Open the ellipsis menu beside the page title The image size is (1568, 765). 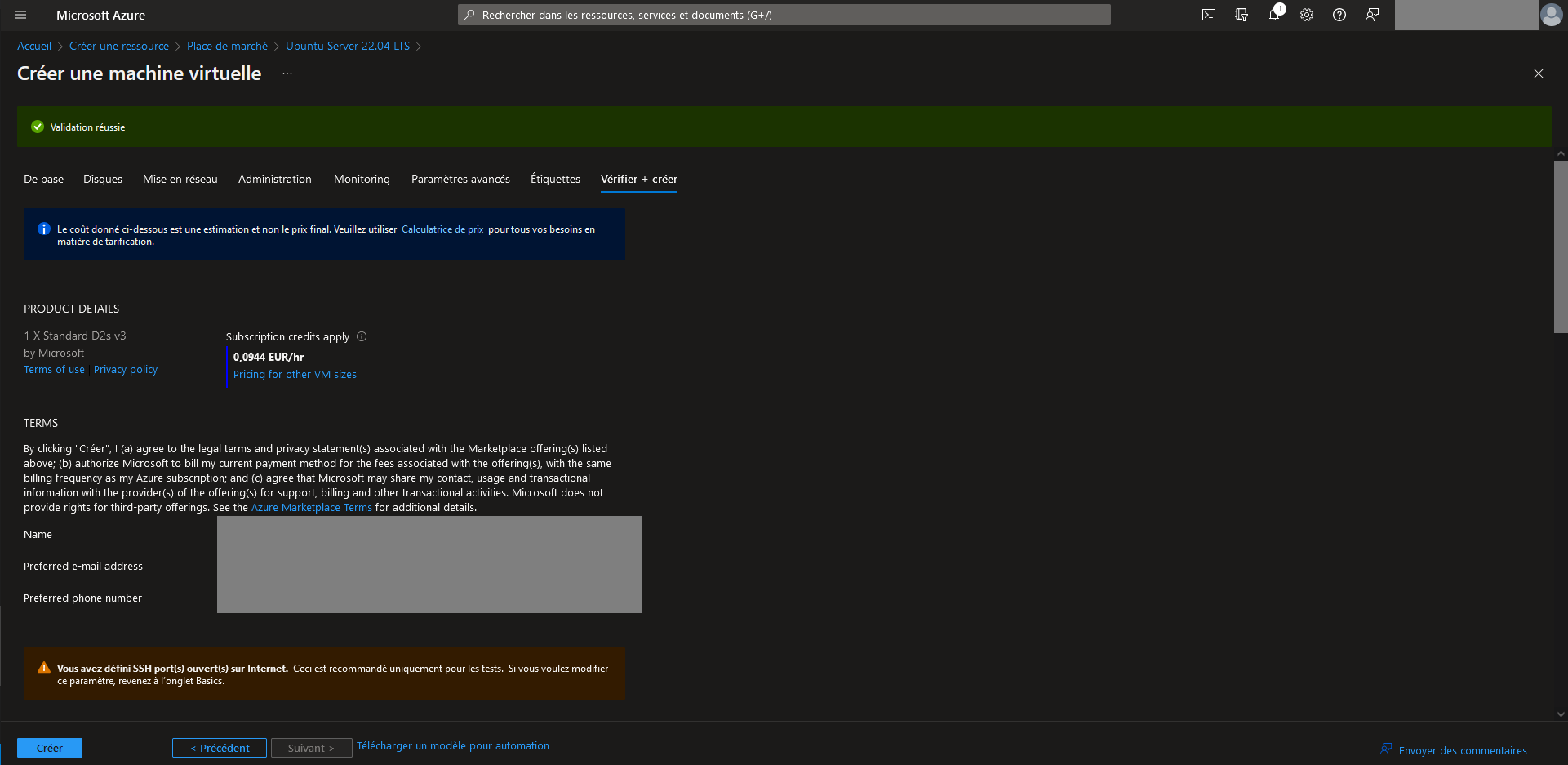(x=287, y=73)
